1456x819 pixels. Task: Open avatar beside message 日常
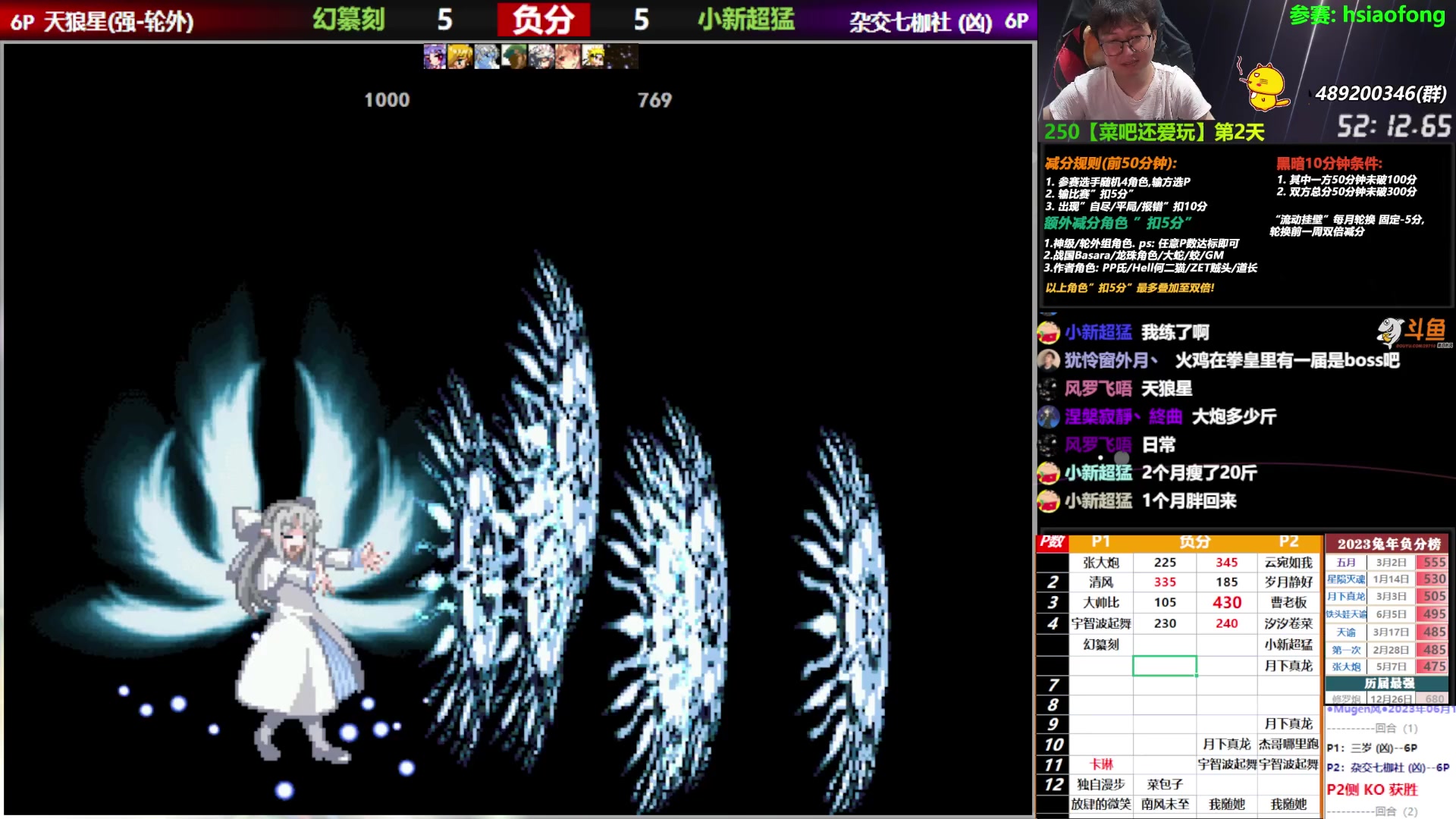pyautogui.click(x=1049, y=444)
